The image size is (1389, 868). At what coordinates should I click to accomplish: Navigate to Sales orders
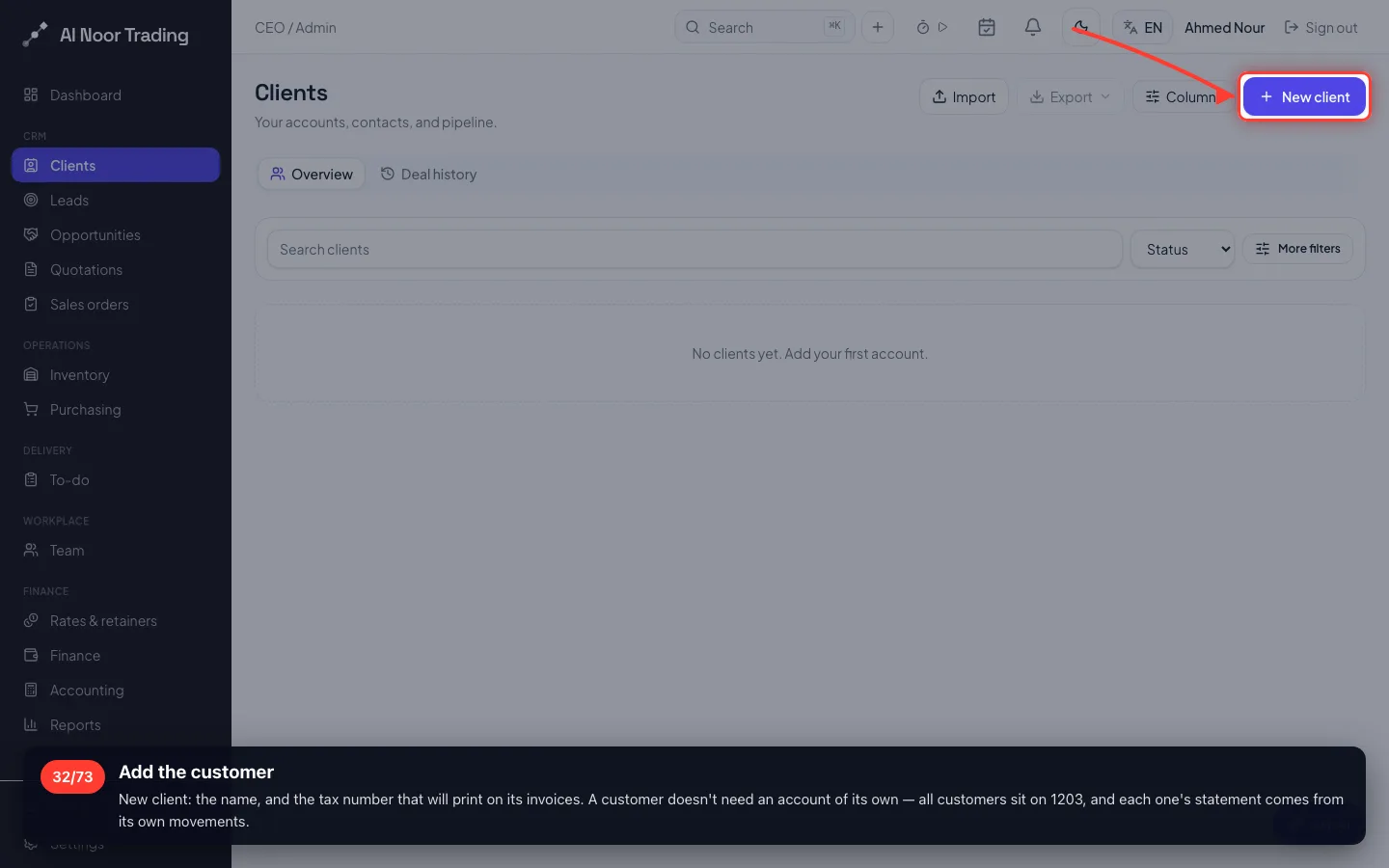[116, 304]
